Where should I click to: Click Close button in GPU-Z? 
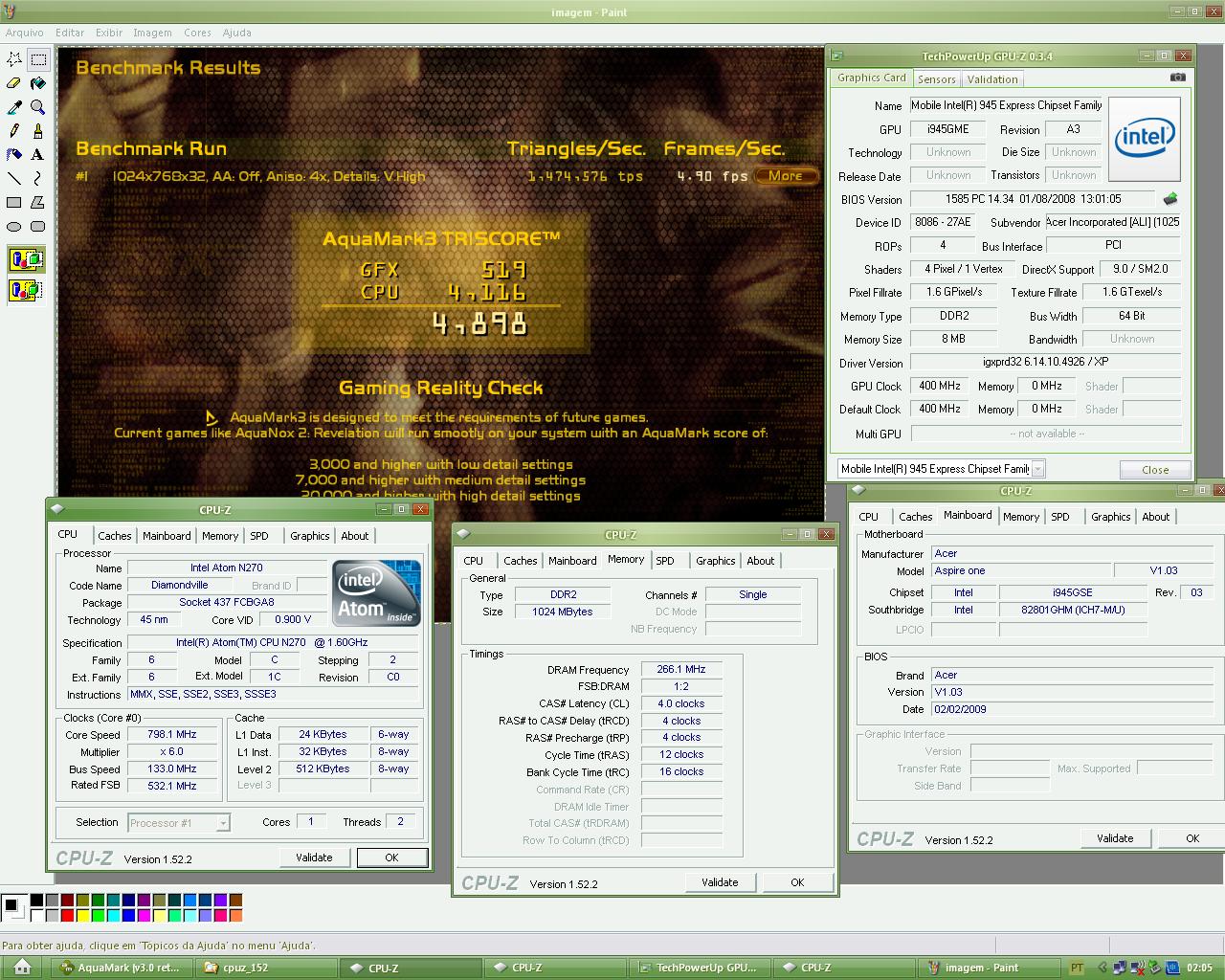(x=1155, y=470)
